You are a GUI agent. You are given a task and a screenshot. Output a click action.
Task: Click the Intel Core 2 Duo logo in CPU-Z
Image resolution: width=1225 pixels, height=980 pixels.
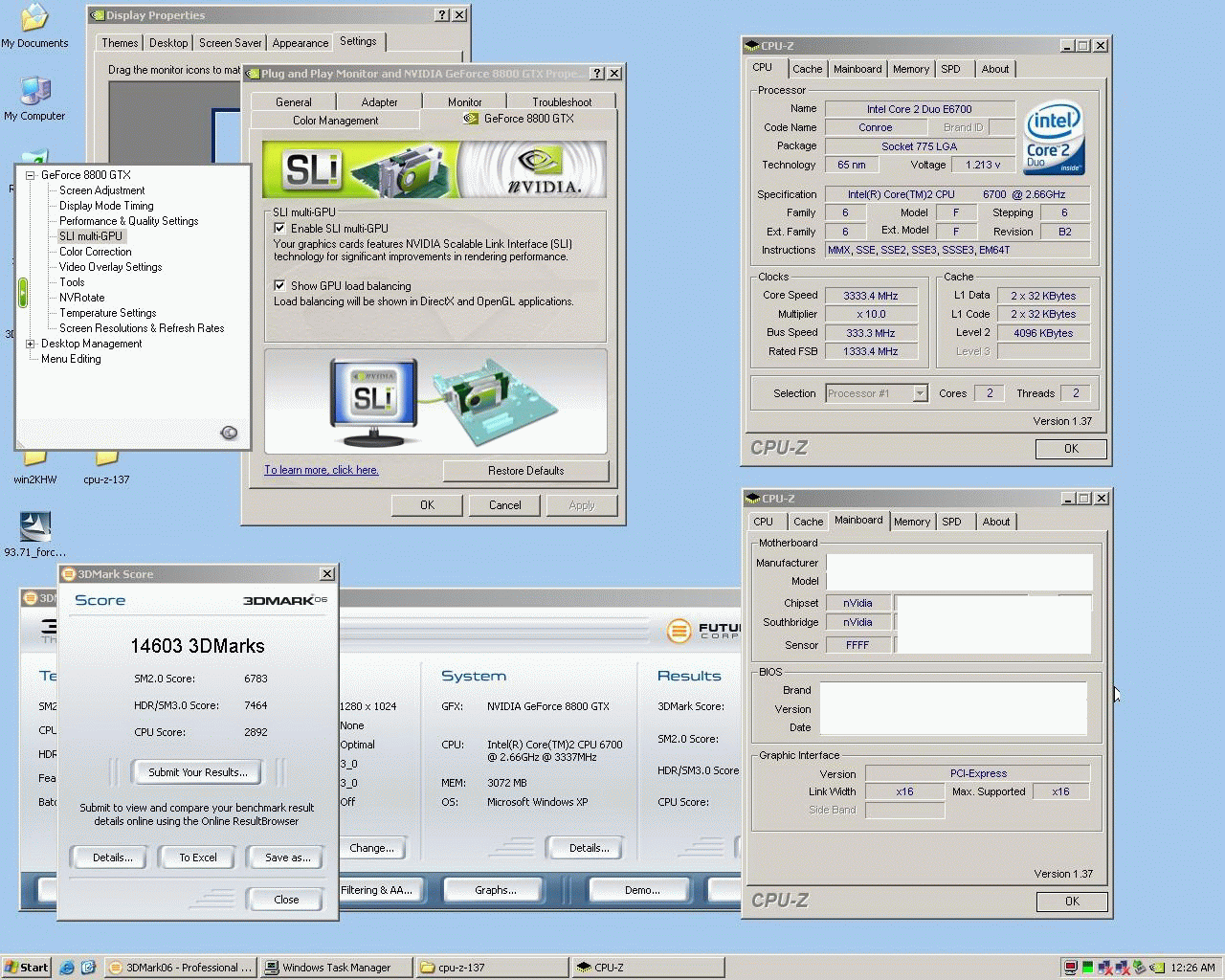[x=1054, y=139]
